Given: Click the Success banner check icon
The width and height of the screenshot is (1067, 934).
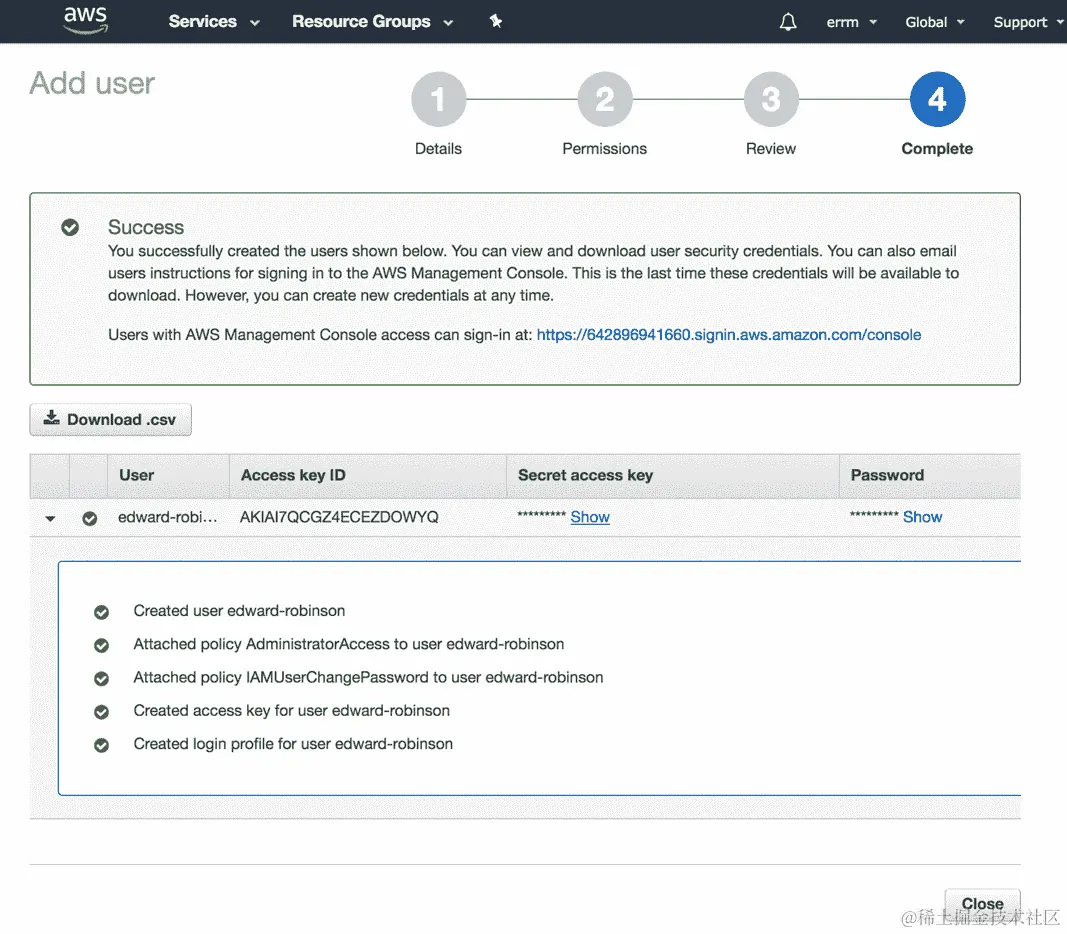Looking at the screenshot, I should pyautogui.click(x=70, y=227).
